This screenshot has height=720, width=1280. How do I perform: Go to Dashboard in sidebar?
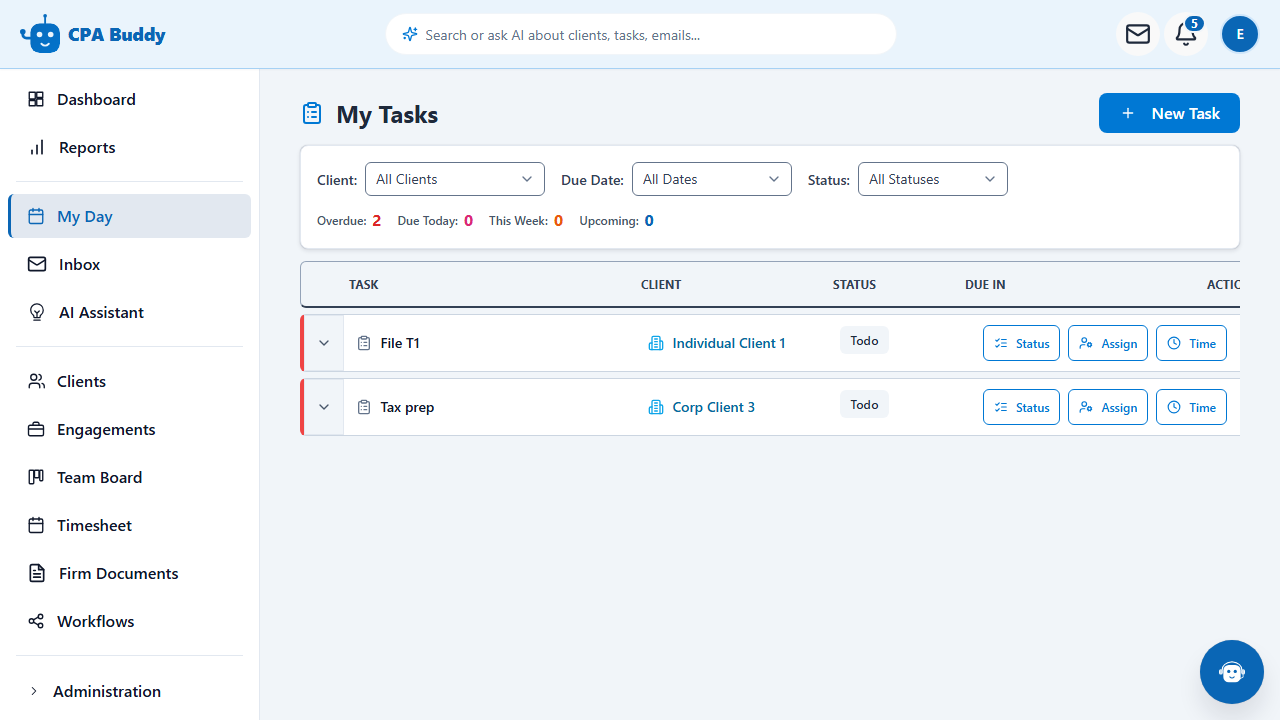pyautogui.click(x=130, y=99)
